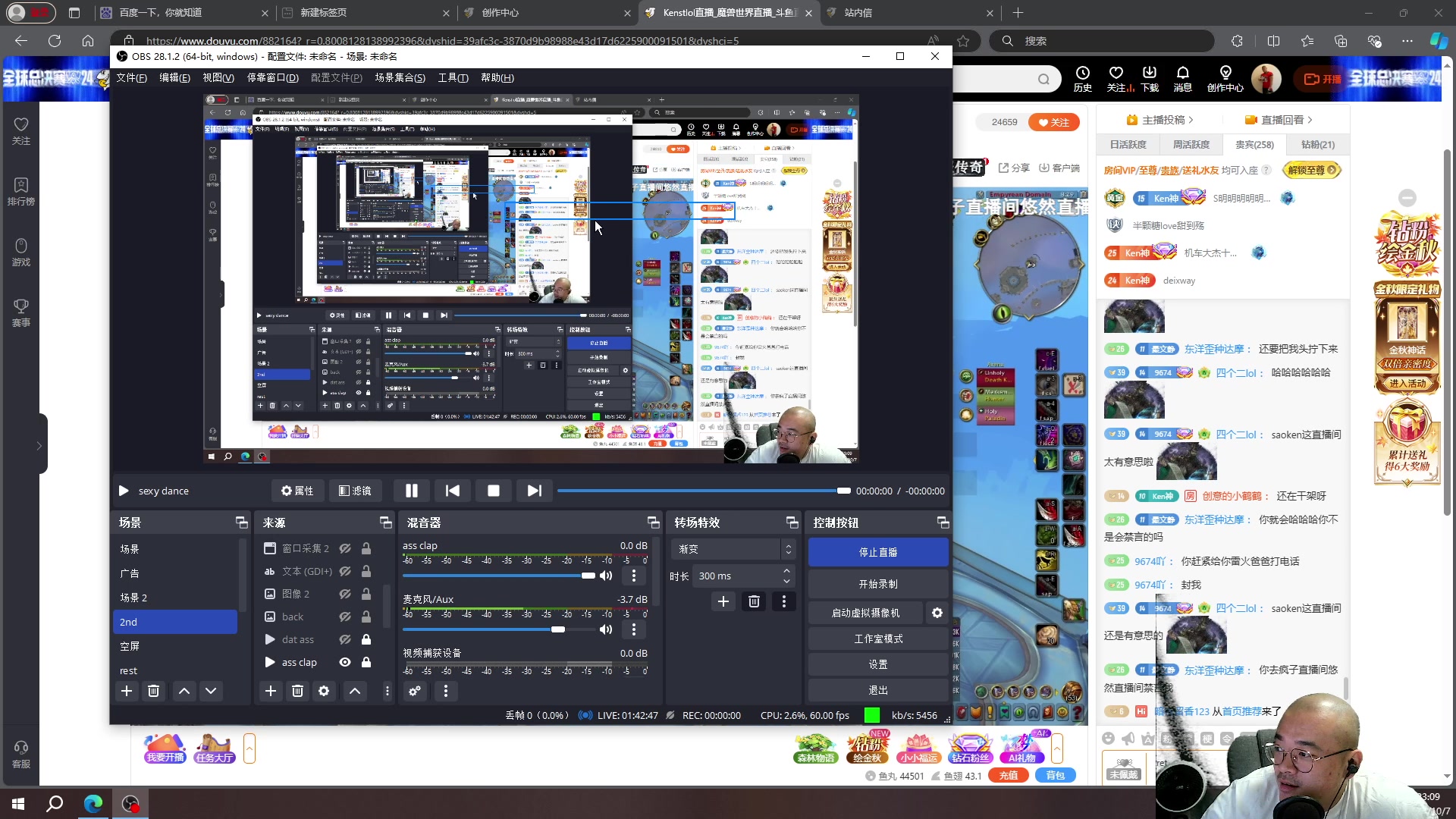The height and width of the screenshot is (819, 1456).
Task: Restart media with the previous-track button
Action: pyautogui.click(x=453, y=491)
